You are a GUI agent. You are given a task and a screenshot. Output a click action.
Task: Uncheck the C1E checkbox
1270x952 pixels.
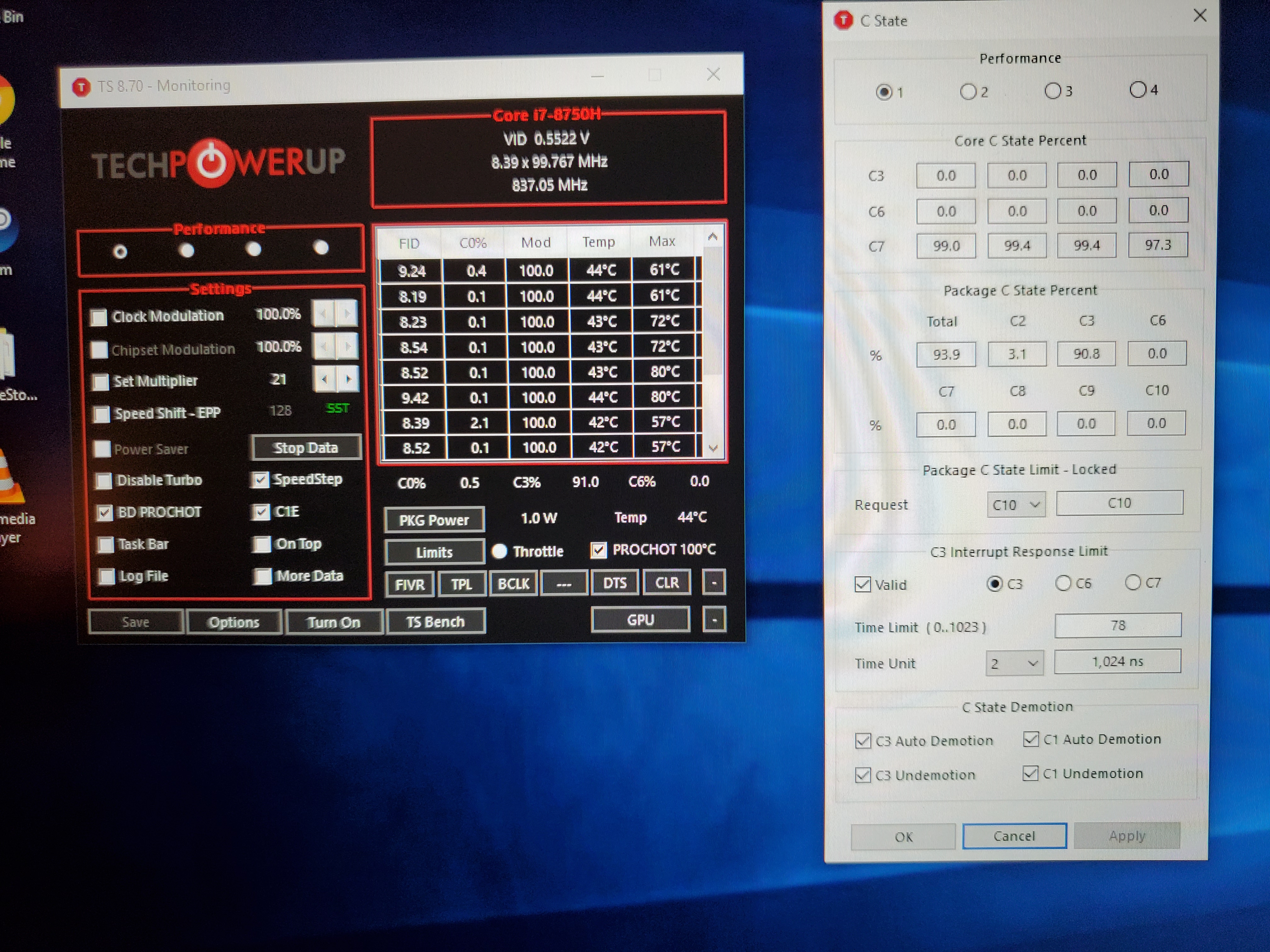pos(261,512)
